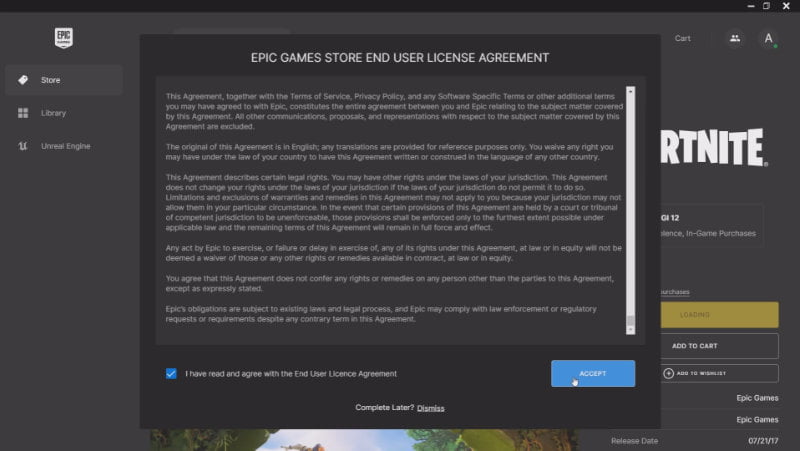
Task: Restore down the launcher window
Action: [766, 6]
